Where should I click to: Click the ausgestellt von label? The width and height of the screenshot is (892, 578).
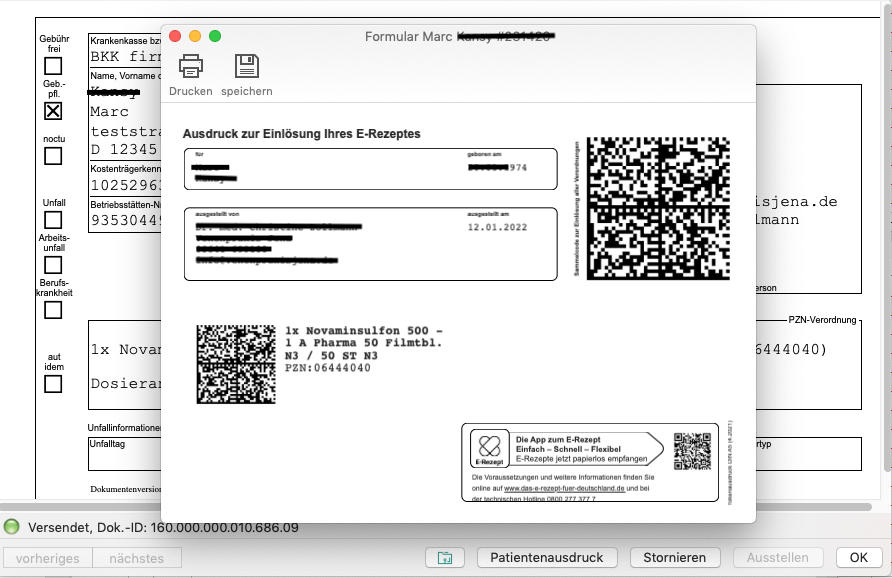tap(217, 214)
